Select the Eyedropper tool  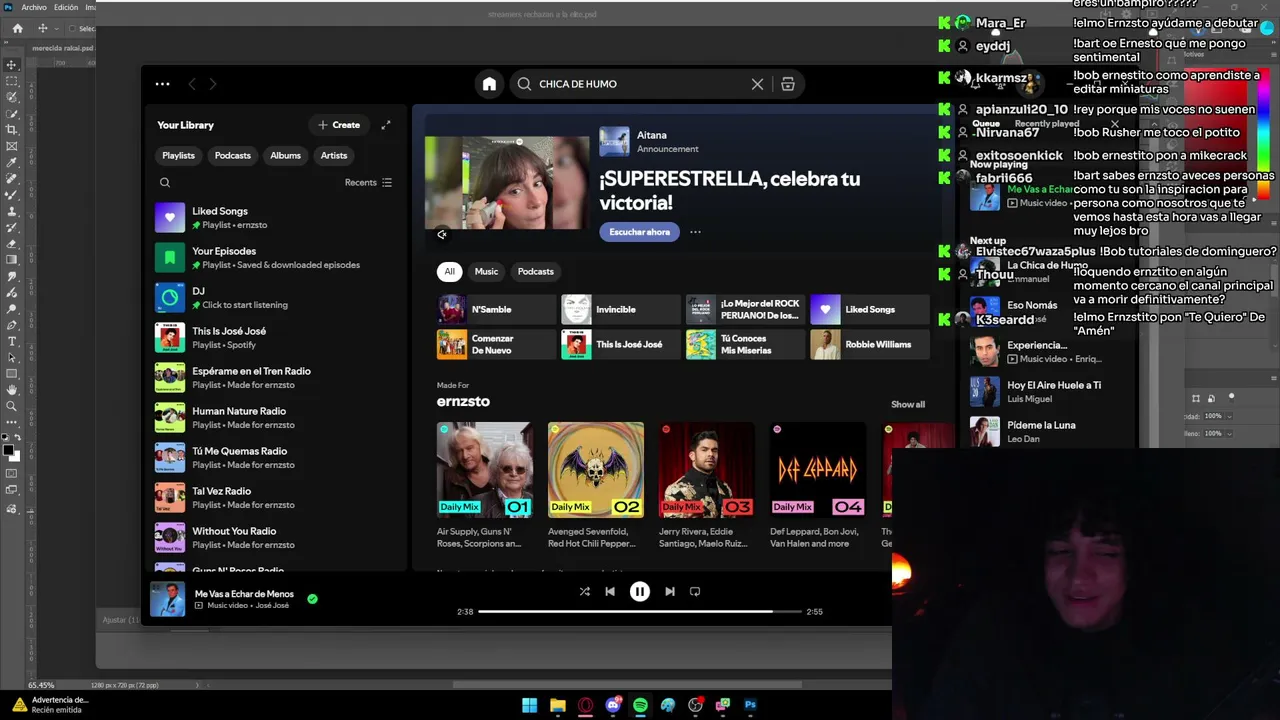pyautogui.click(x=12, y=162)
